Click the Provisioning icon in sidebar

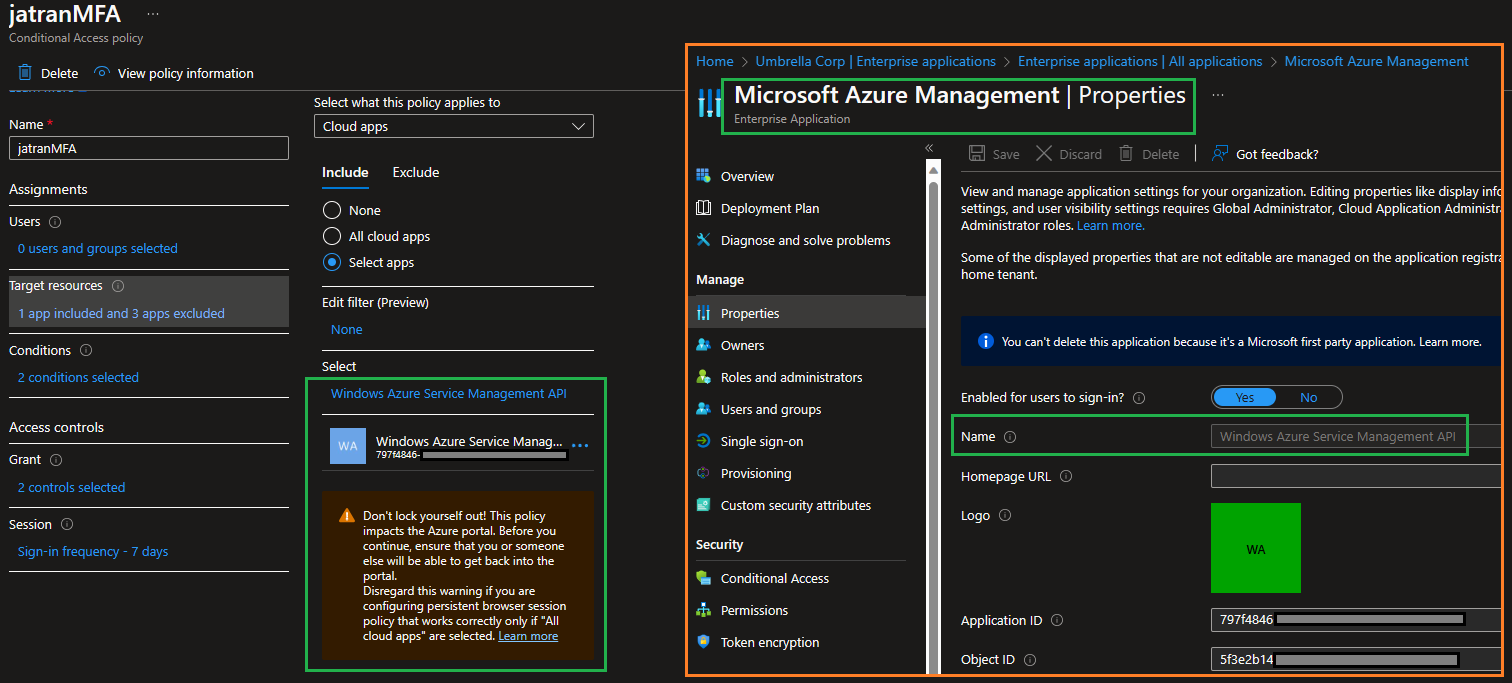703,473
